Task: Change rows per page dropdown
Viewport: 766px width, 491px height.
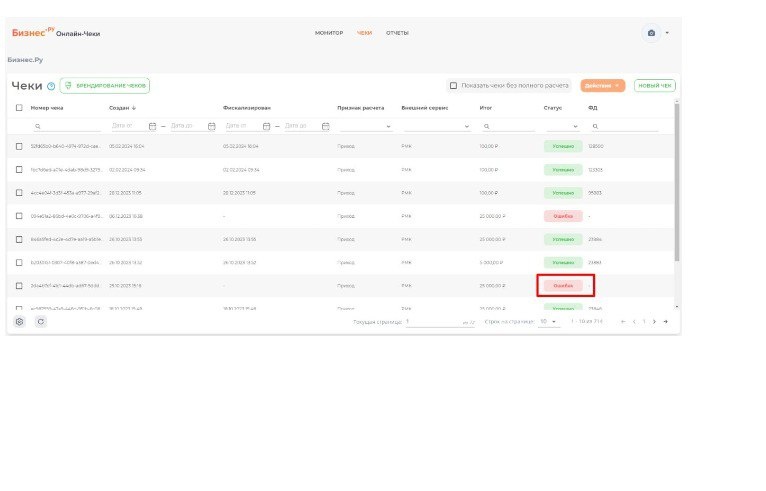Action: click(x=548, y=321)
